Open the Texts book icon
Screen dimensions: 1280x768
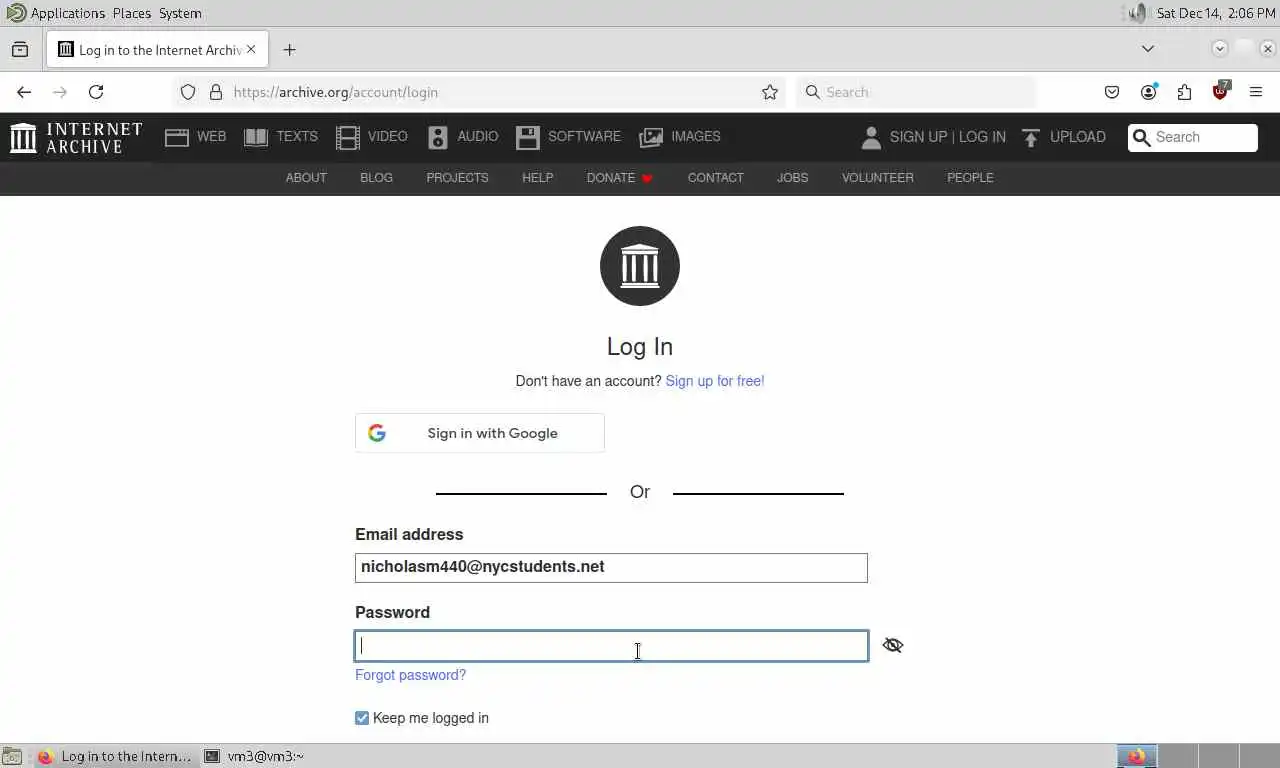(x=256, y=138)
